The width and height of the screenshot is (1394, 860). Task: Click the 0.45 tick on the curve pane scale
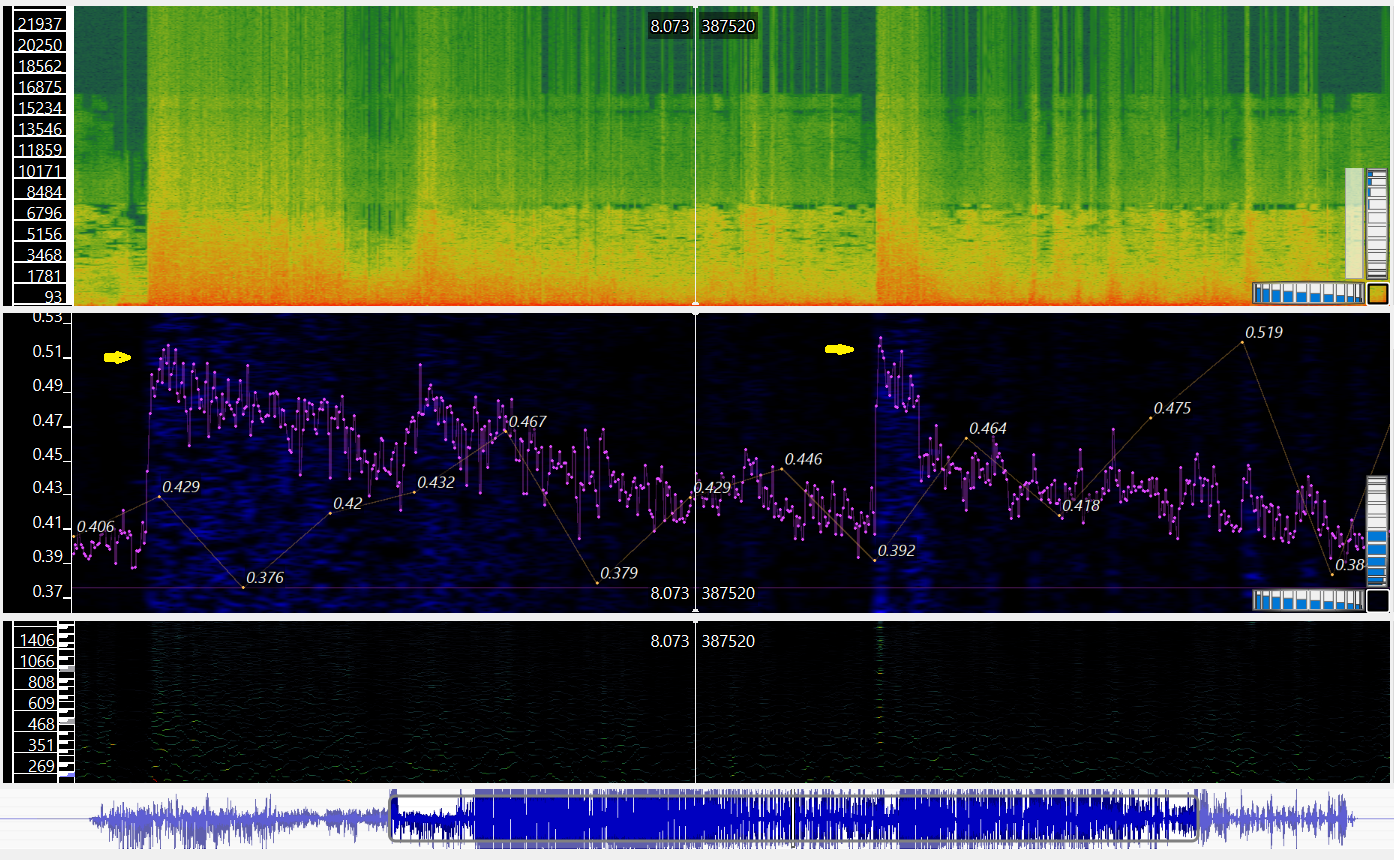point(48,455)
